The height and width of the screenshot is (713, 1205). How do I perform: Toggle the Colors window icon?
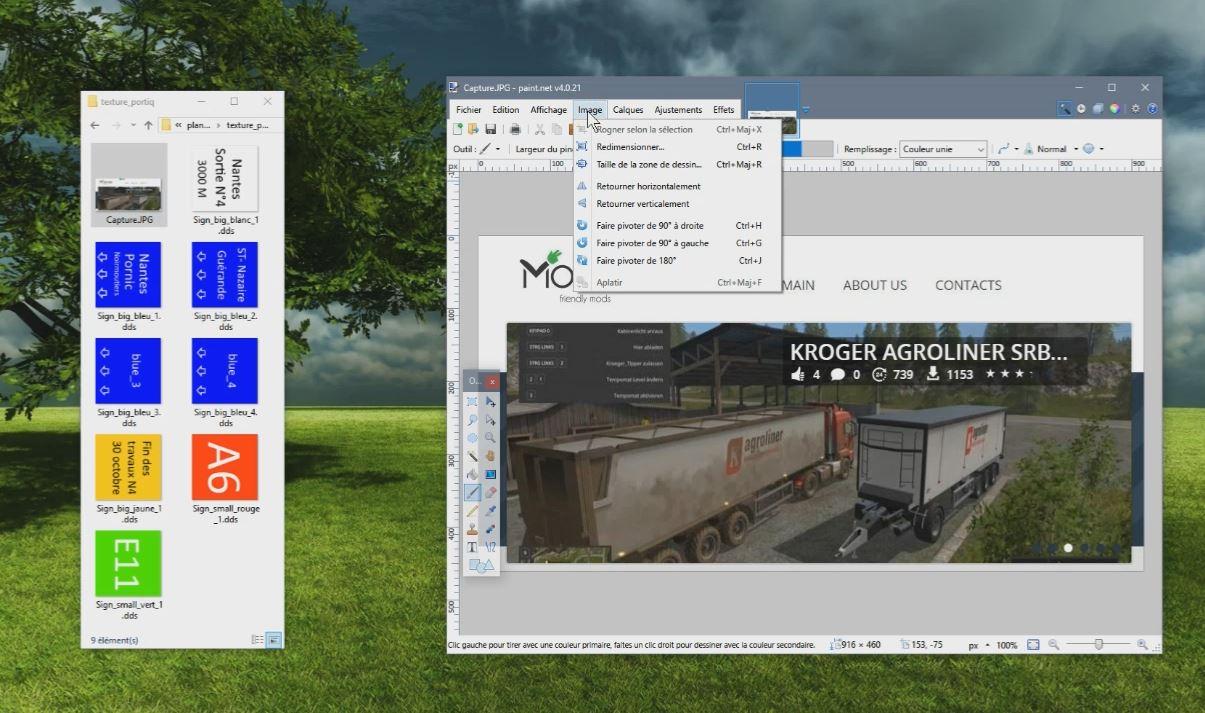[x=1113, y=109]
